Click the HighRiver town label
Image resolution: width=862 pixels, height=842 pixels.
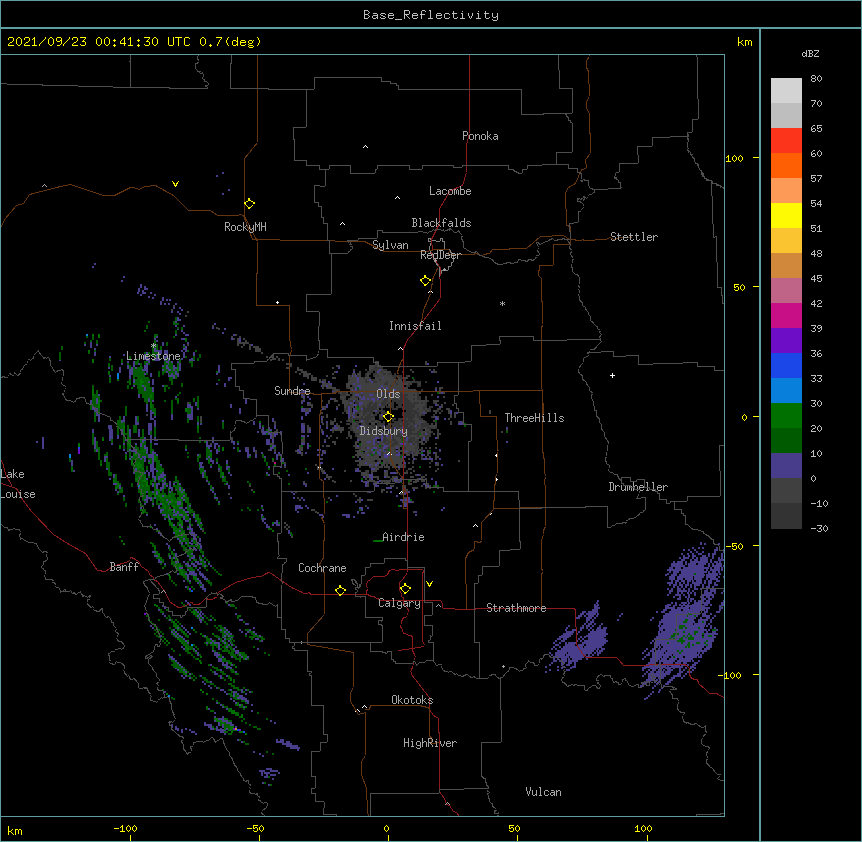point(430,743)
